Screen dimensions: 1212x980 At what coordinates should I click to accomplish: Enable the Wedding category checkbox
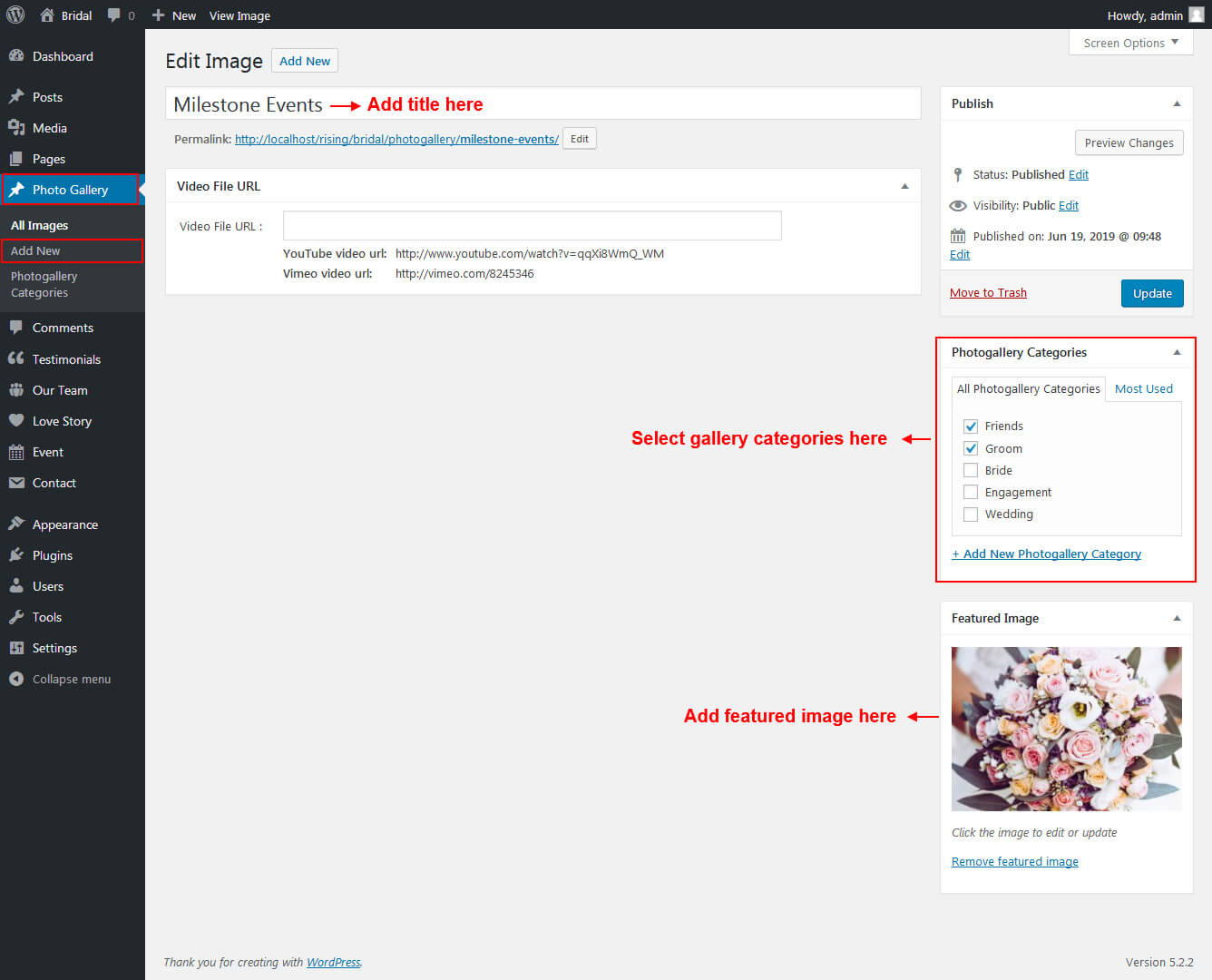pos(971,514)
